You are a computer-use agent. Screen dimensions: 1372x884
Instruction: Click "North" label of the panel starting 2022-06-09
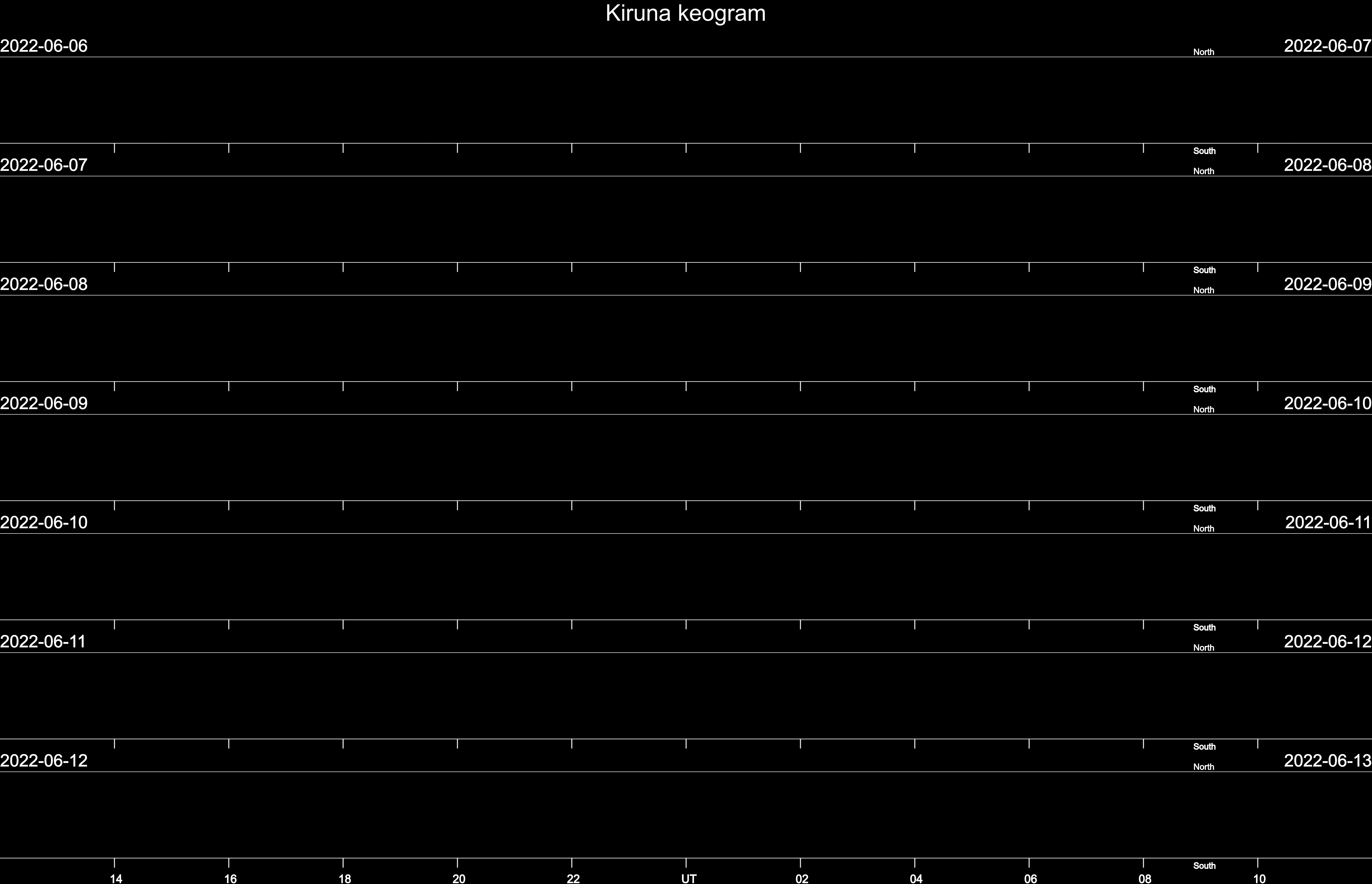(x=1204, y=409)
